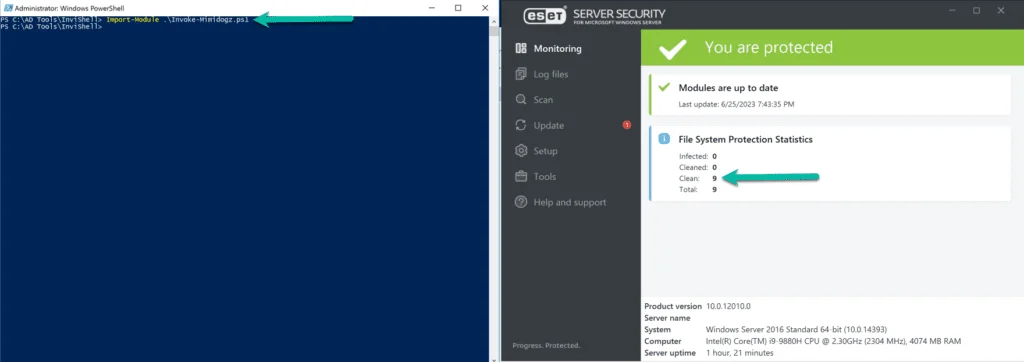1024x362 pixels.
Task: Click 'Progress. Protected.' tagline in sidebar
Action: coord(546,345)
